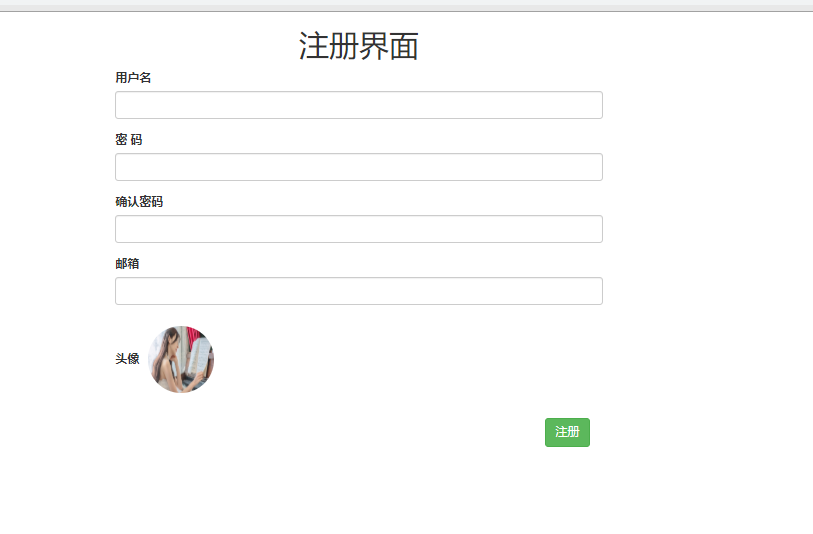Click the 密 码 label text

pyautogui.click(x=129, y=140)
